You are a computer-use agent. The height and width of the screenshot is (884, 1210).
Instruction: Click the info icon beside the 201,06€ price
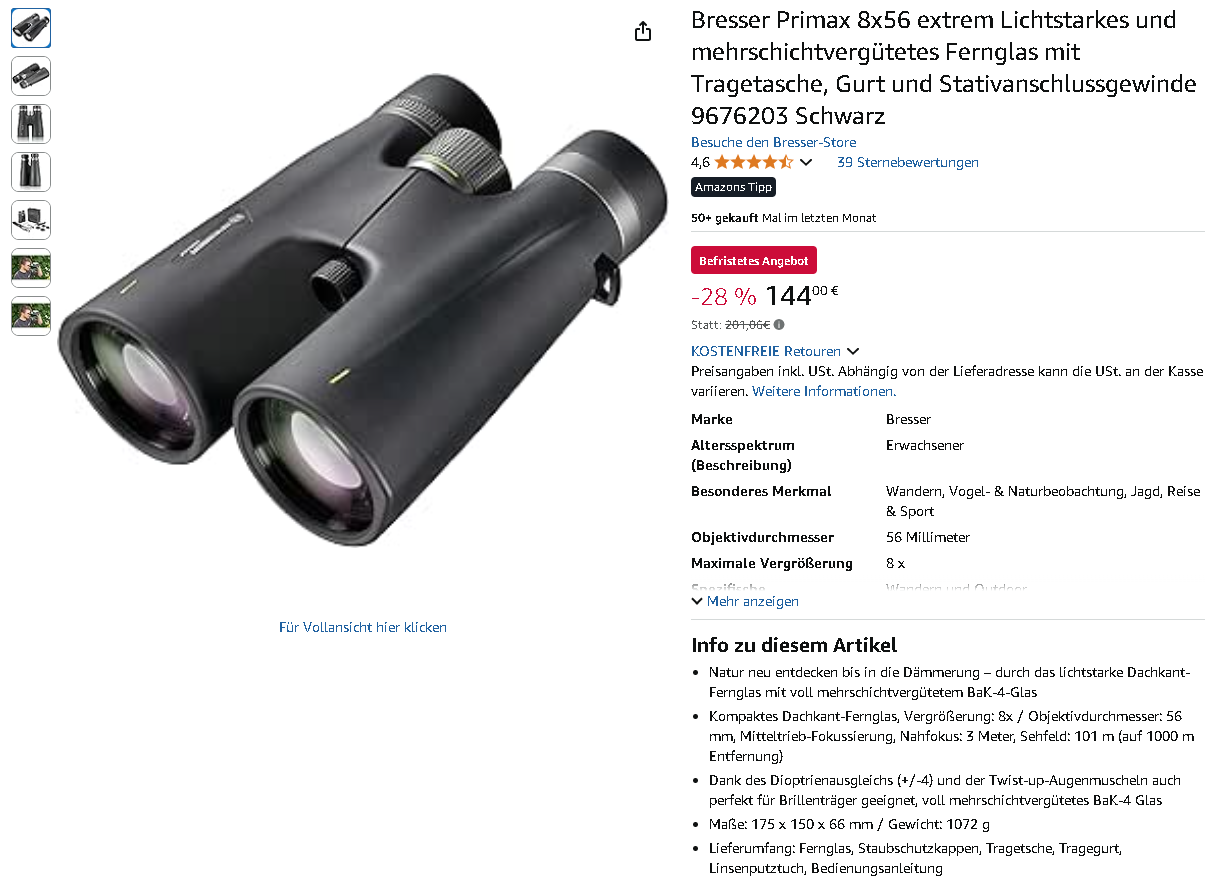pos(779,324)
